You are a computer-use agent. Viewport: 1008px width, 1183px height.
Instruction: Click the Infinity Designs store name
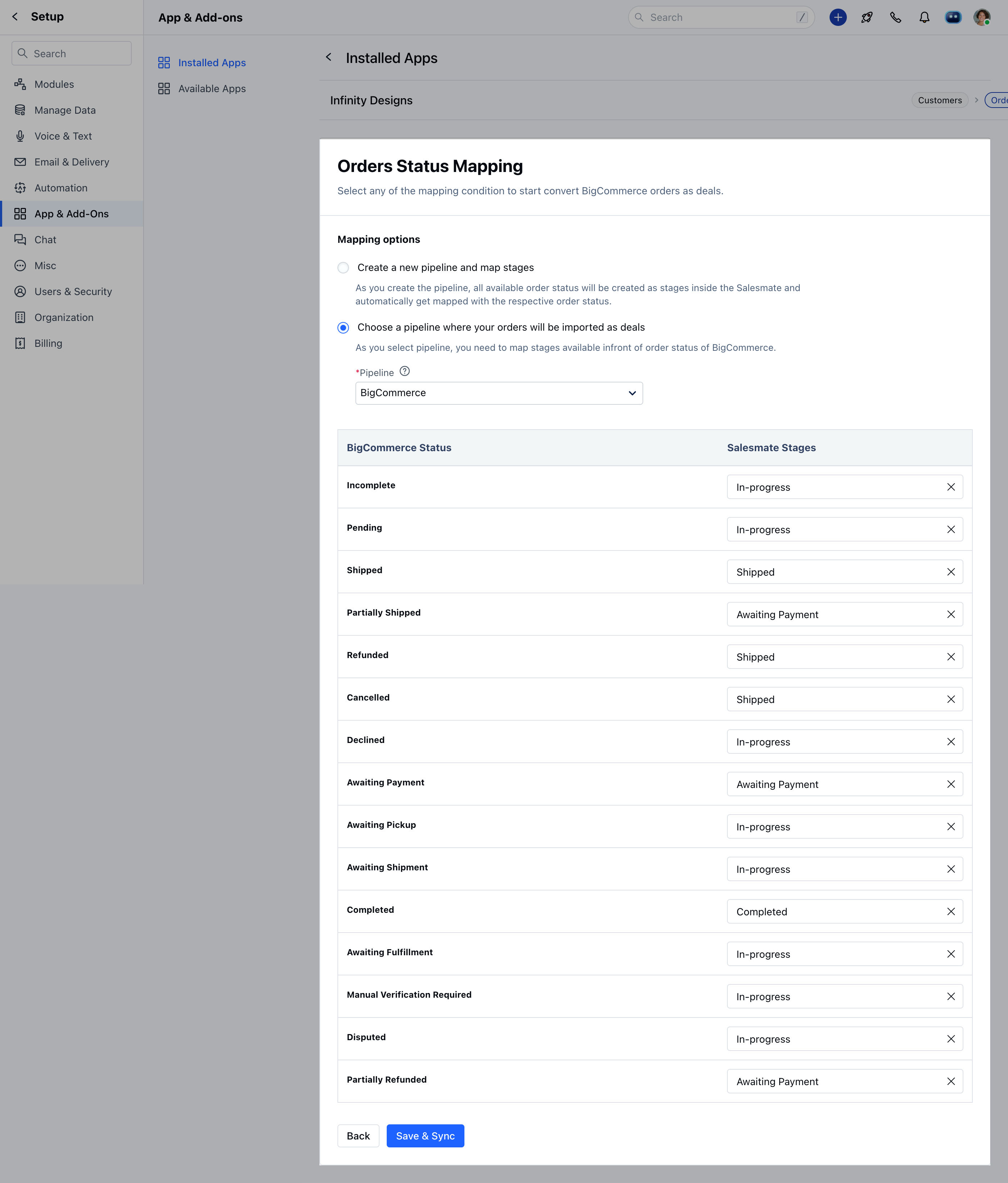371,100
